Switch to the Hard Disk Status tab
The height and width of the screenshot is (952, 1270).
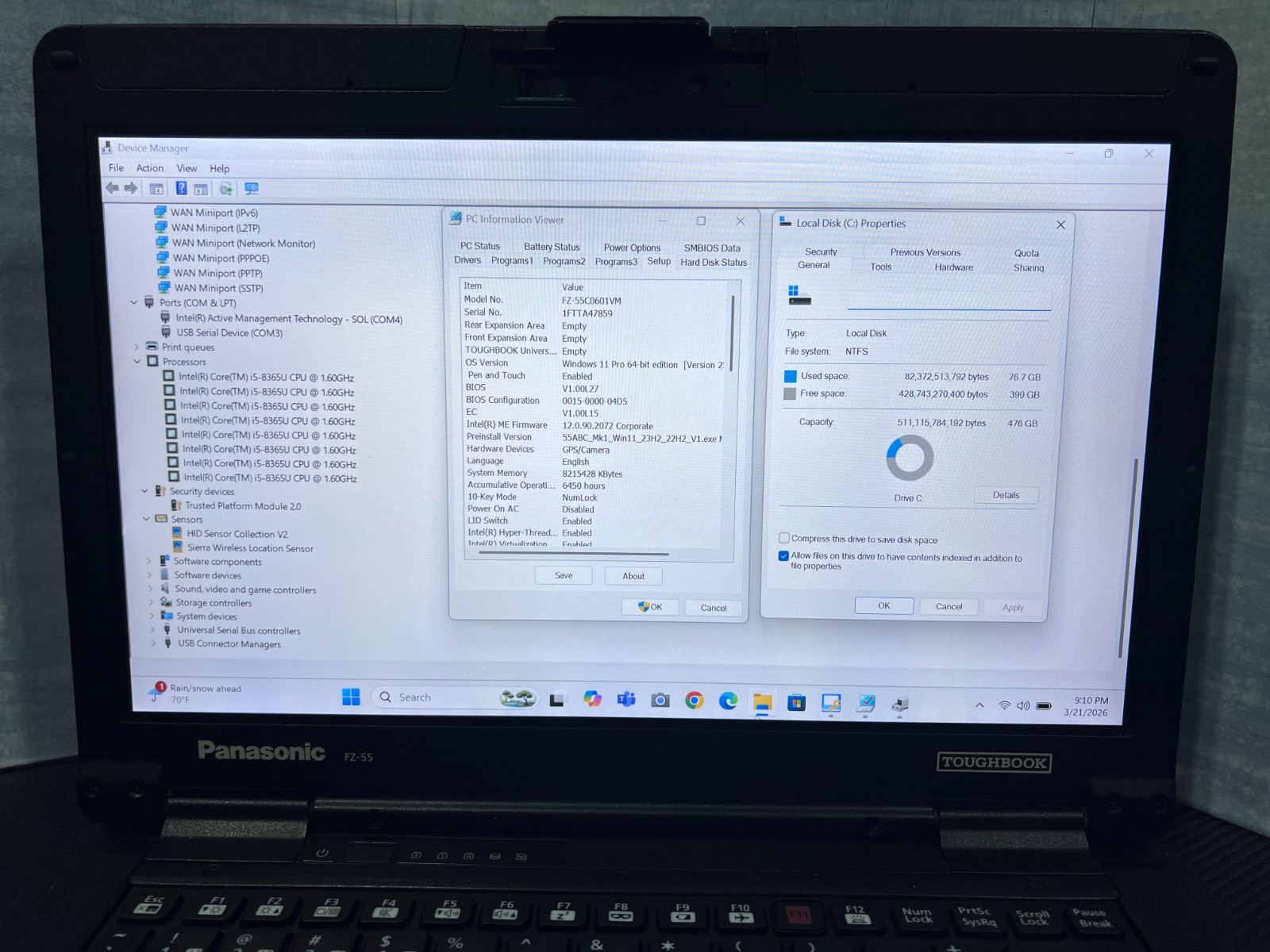714,262
